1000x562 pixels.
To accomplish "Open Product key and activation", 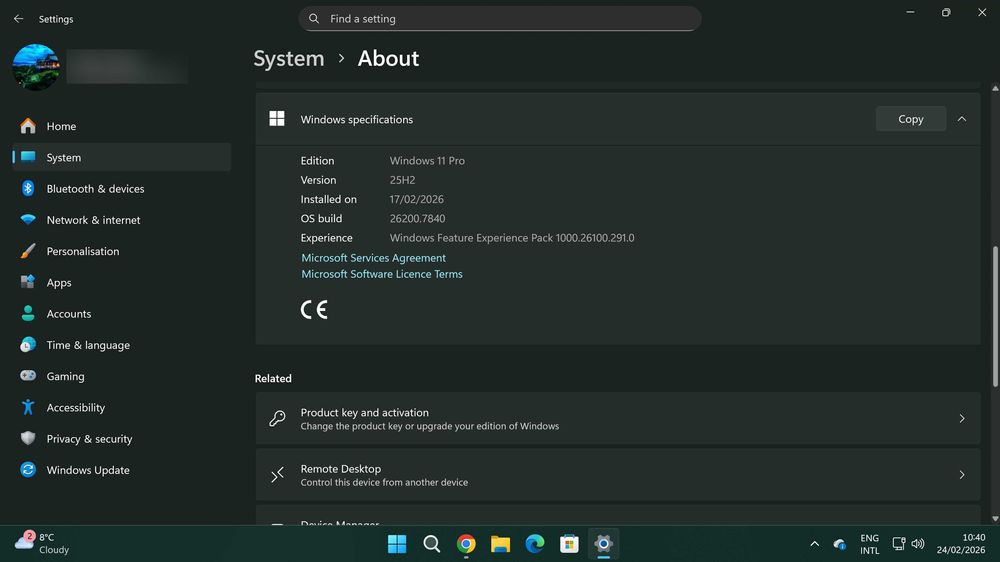I will [617, 418].
